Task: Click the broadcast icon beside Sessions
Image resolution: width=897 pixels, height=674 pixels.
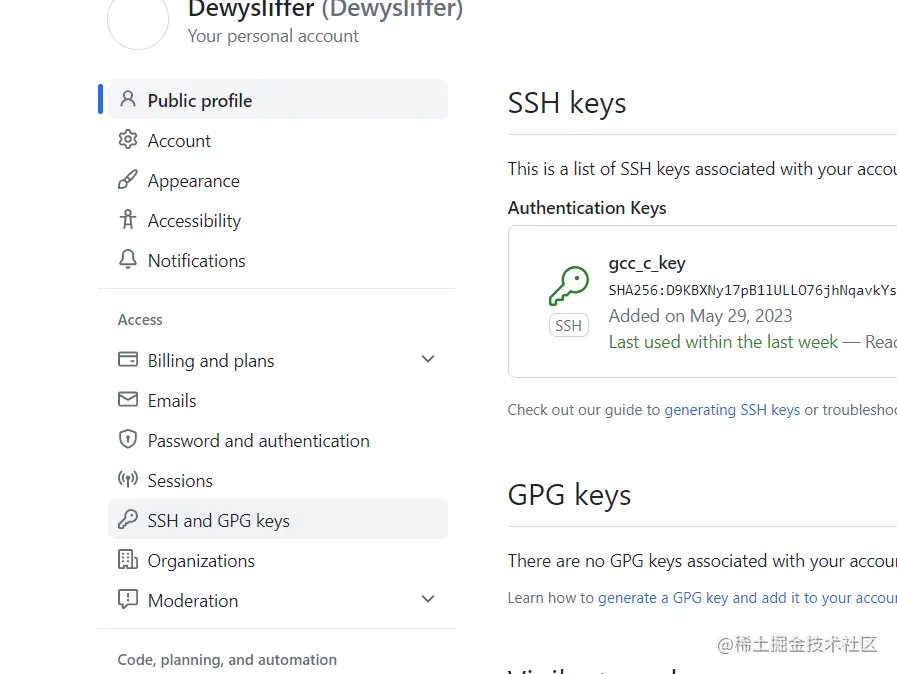Action: [127, 480]
